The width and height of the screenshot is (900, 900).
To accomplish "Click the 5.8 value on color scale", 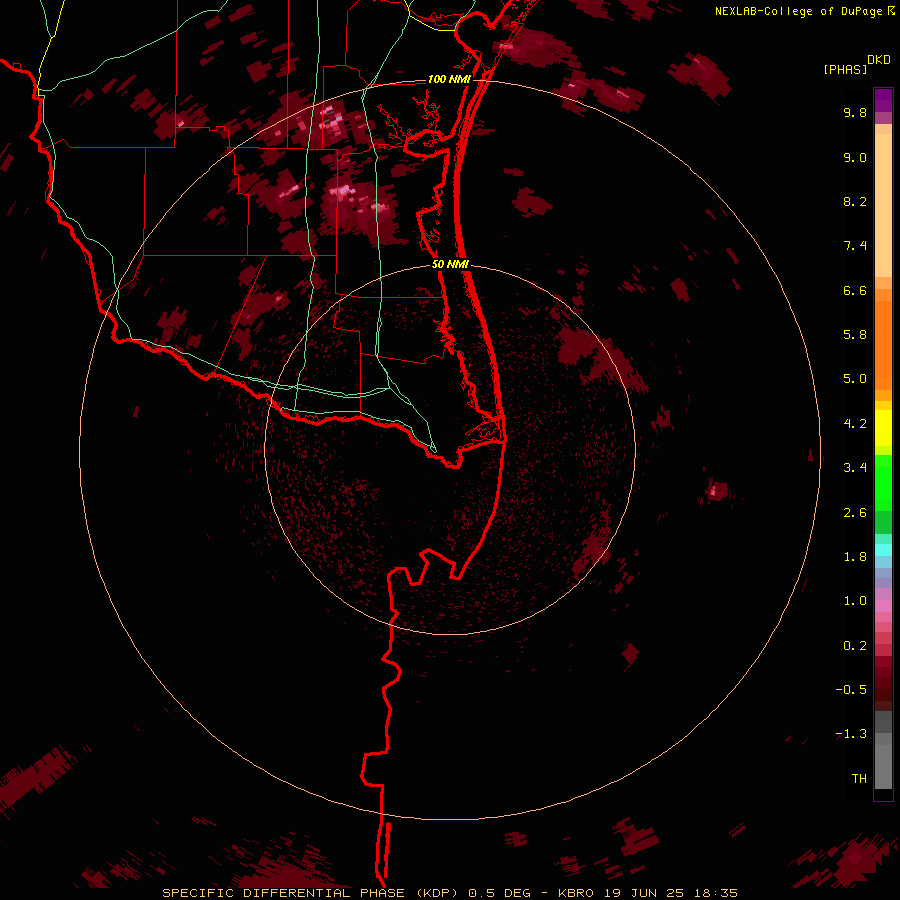I will coord(855,335).
